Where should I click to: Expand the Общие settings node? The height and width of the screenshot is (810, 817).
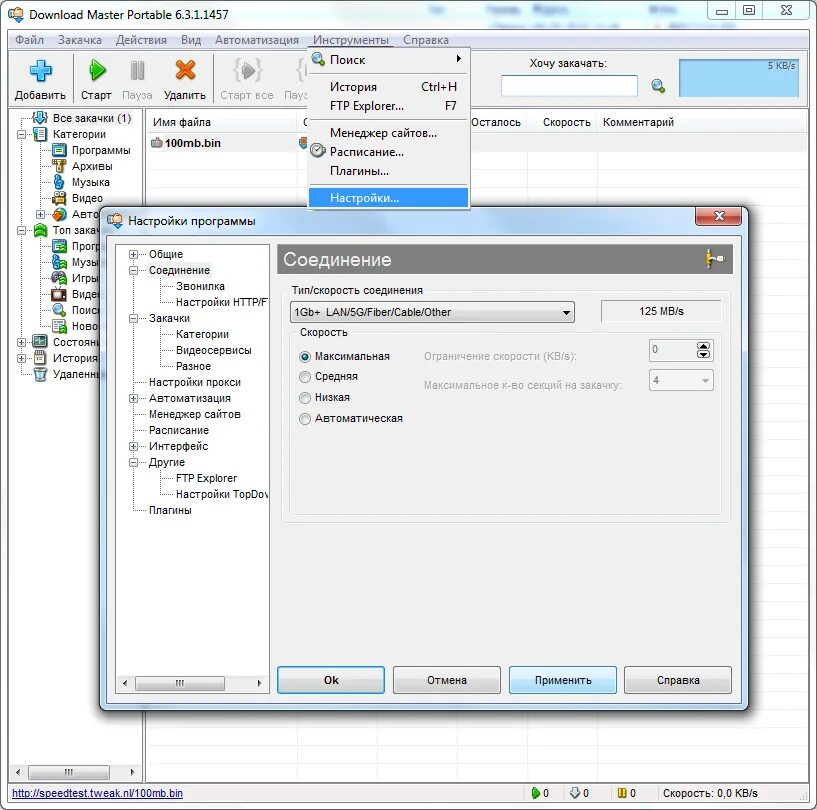tap(133, 254)
